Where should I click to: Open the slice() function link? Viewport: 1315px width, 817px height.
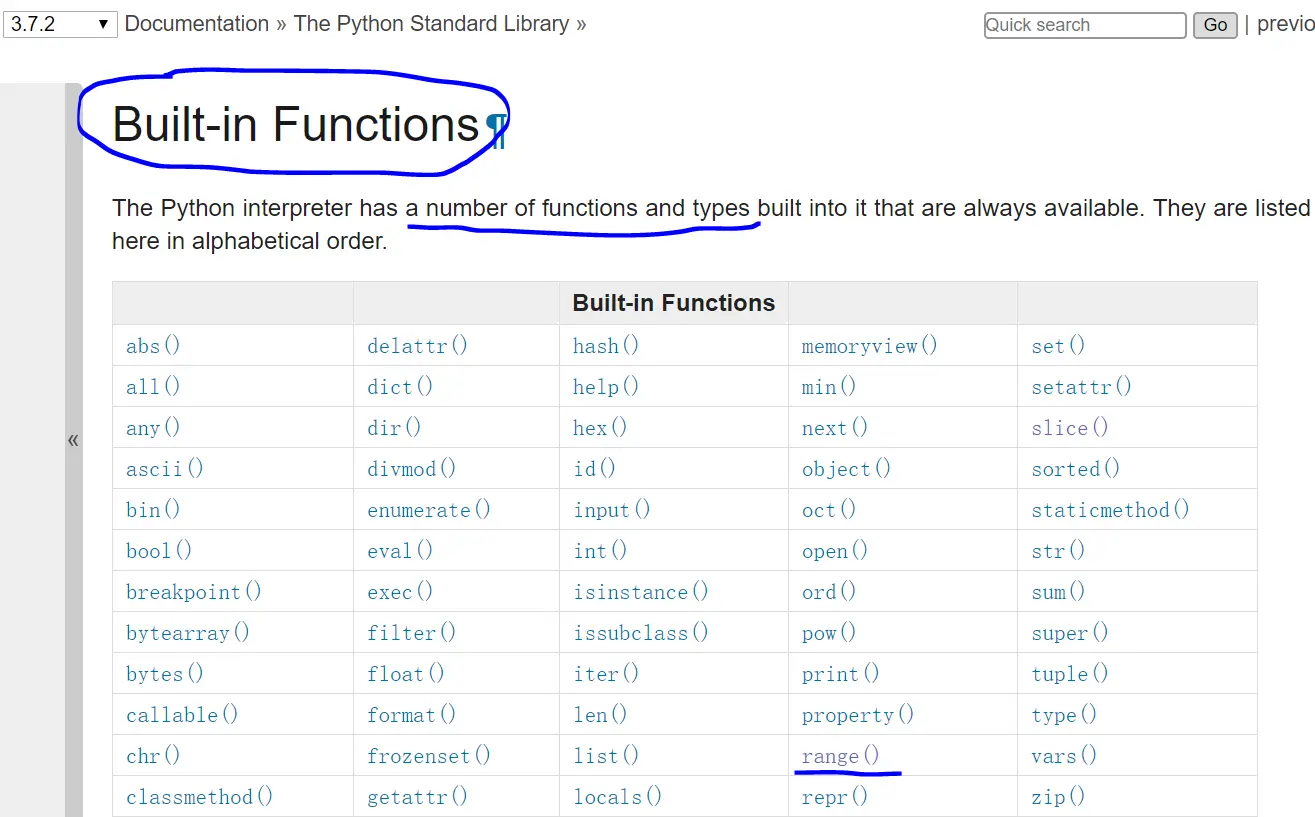tap(1070, 428)
